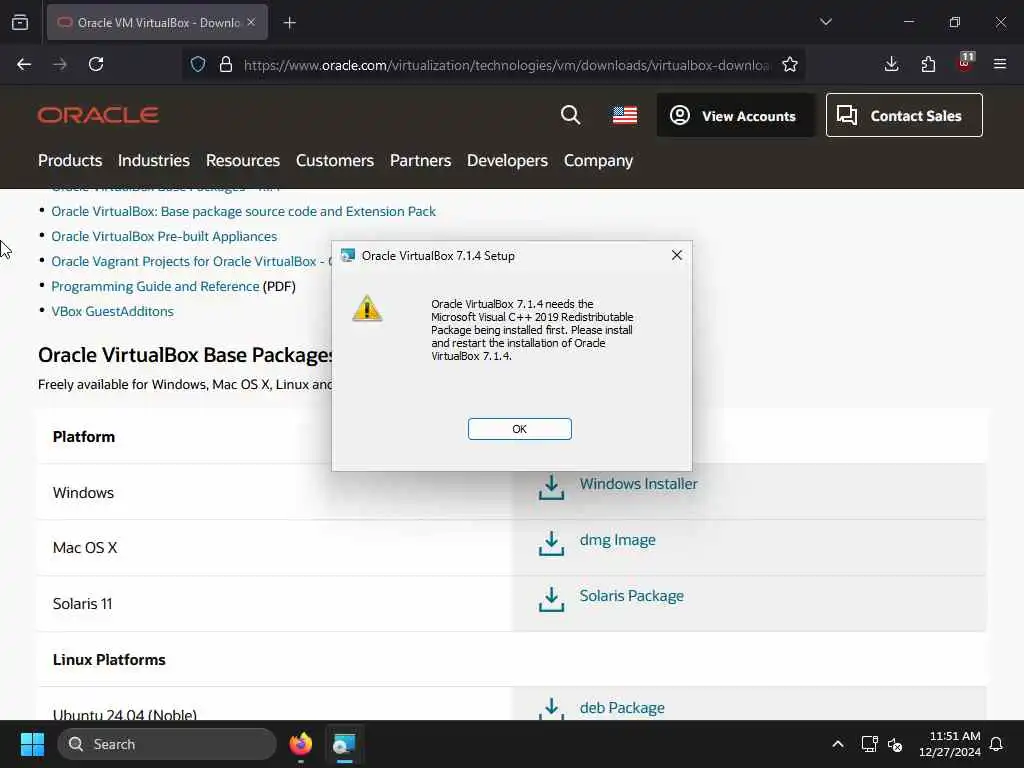Image resolution: width=1024 pixels, height=768 pixels.
Task: Go back to the previous page
Action: coord(24,64)
